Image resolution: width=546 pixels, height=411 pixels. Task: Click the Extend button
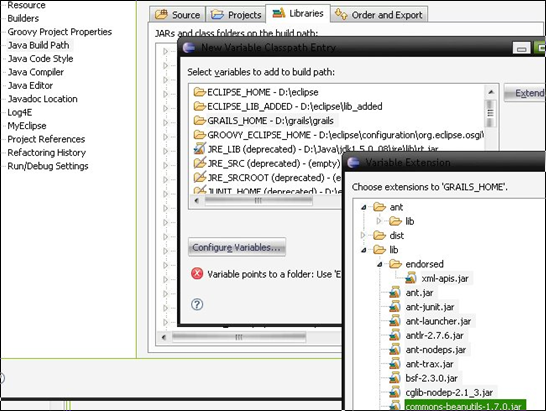(525, 93)
